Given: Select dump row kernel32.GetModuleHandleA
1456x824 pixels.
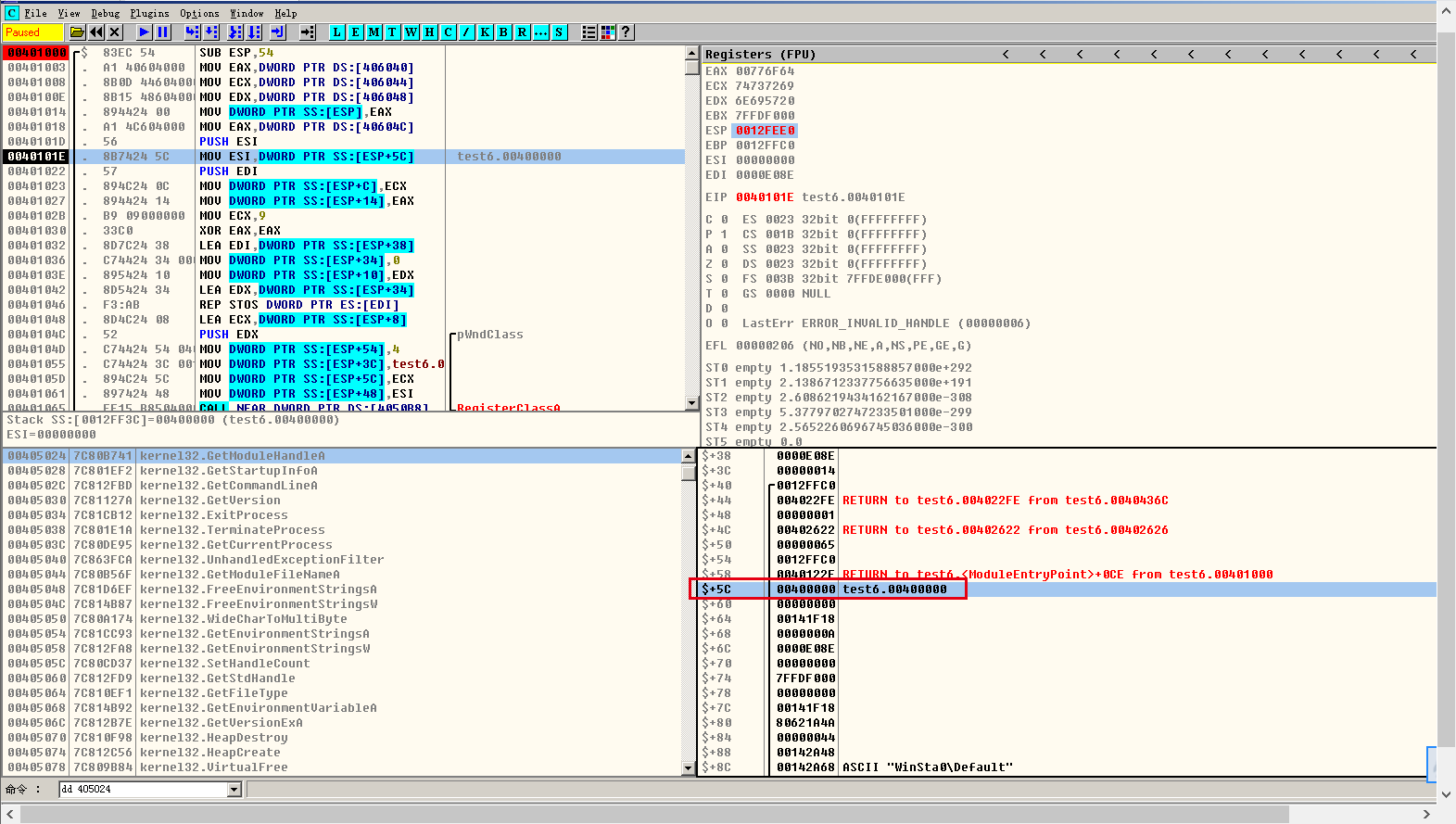Looking at the screenshot, I should (x=342, y=456).
